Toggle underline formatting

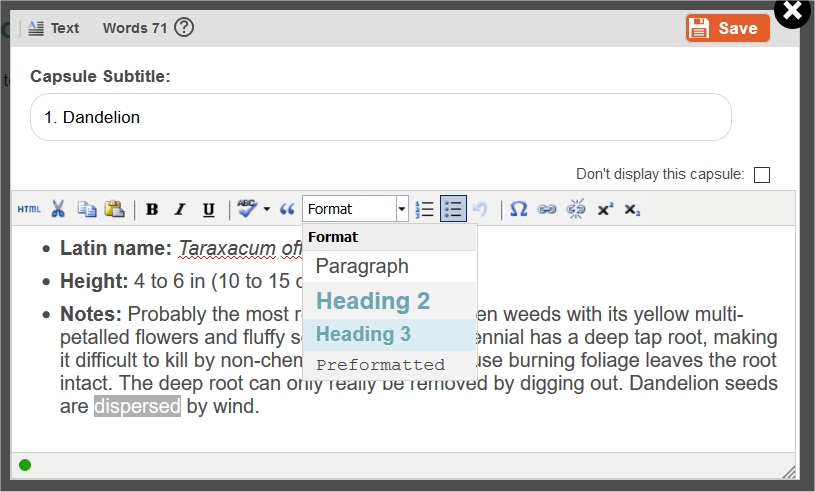pyautogui.click(x=208, y=209)
